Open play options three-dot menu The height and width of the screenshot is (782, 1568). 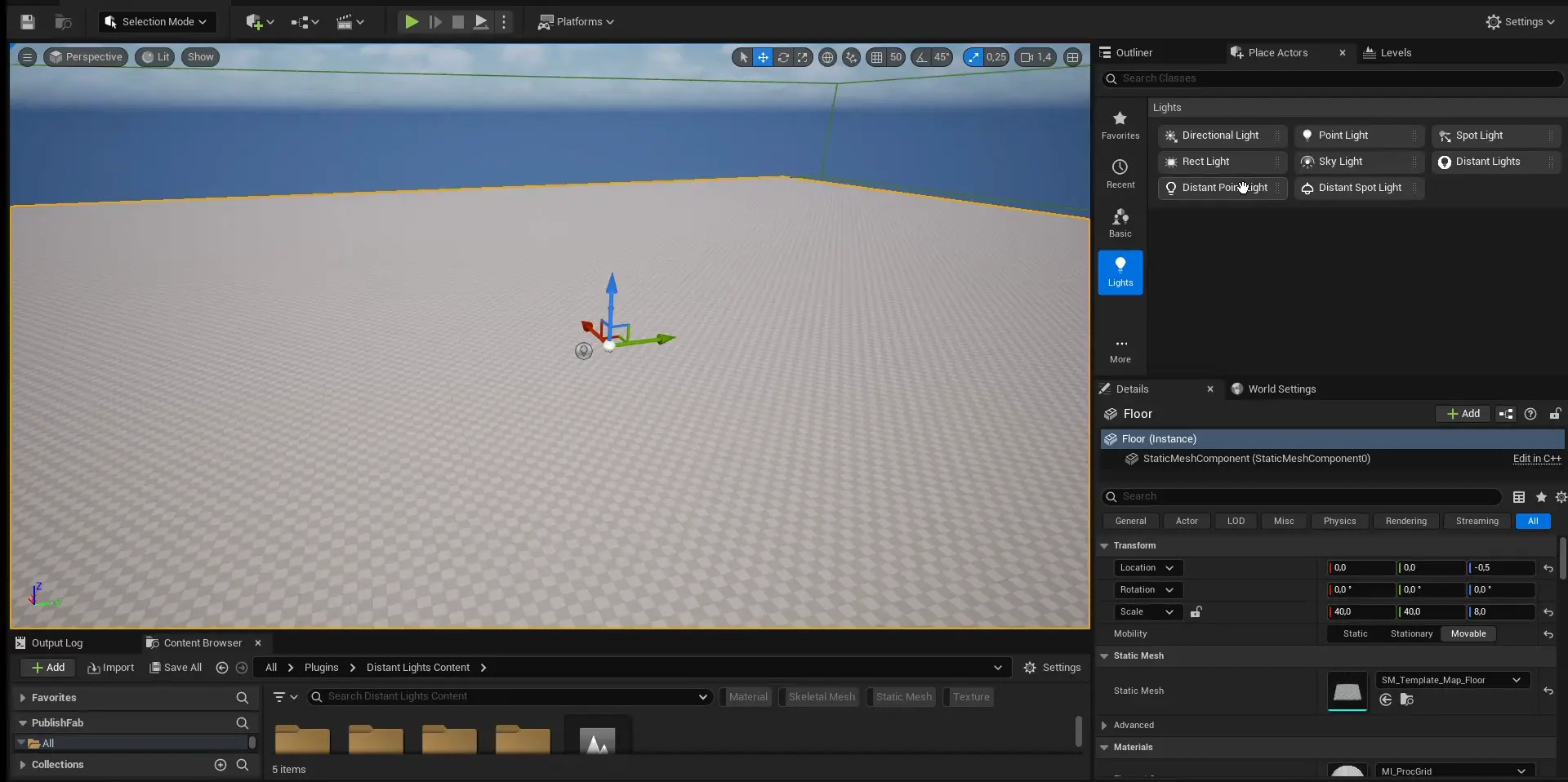[x=504, y=22]
